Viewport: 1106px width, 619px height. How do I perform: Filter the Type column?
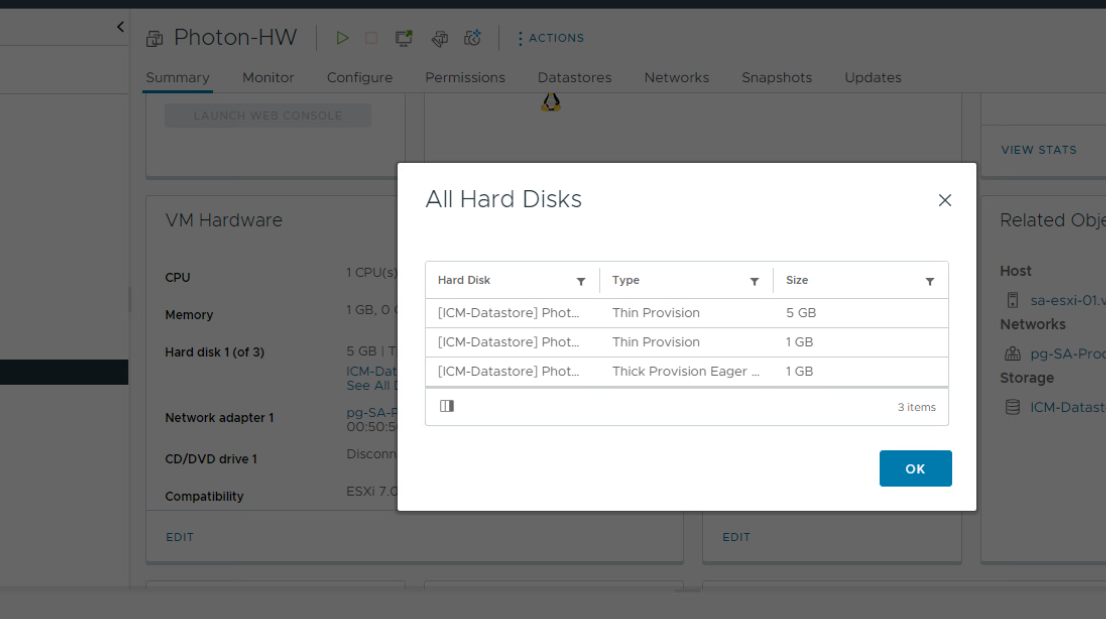(x=754, y=281)
